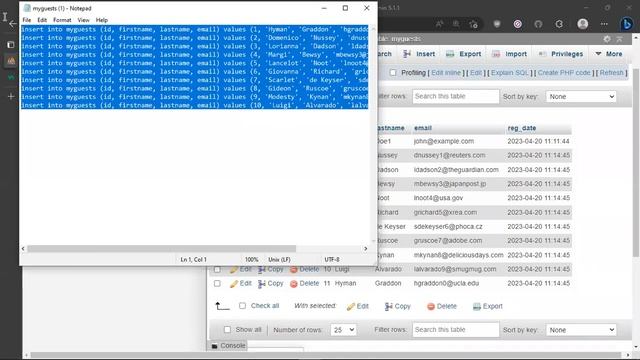Tick the checkbox for row 10 Luigi
Screen dimensions: 640x360
217,269
